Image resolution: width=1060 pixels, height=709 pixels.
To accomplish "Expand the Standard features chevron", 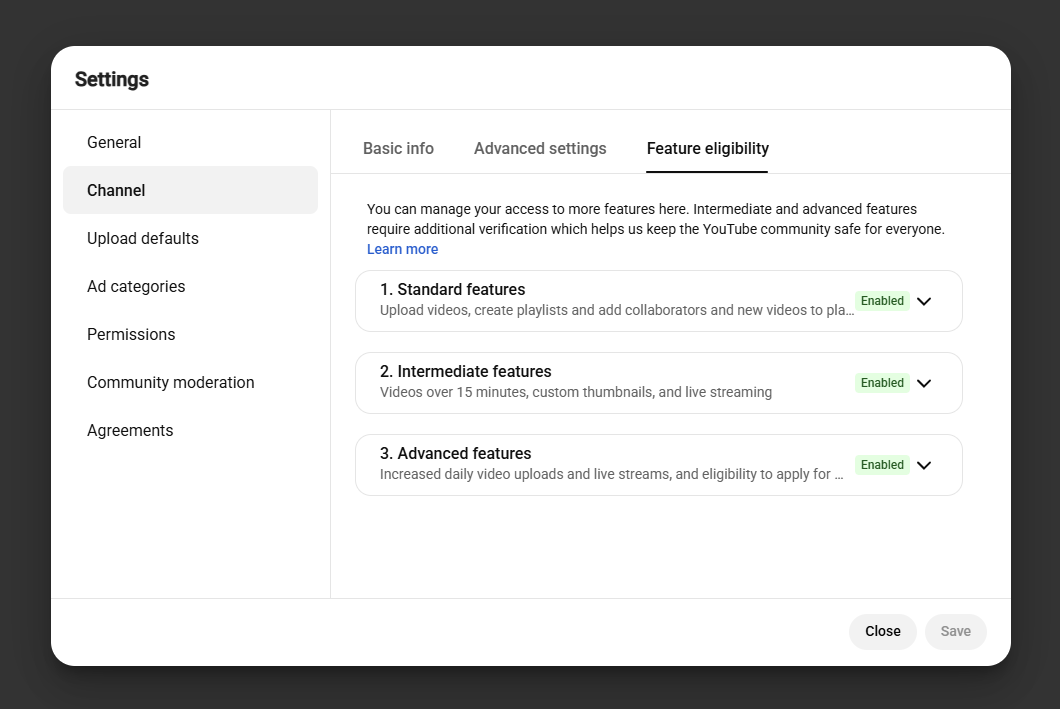I will [x=923, y=301].
